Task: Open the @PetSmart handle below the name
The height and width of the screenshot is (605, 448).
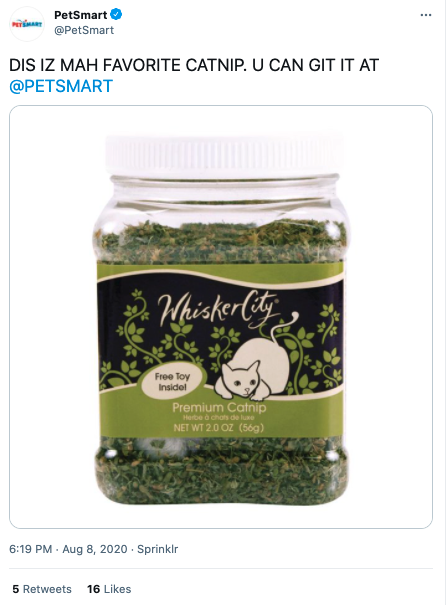Action: 84,30
